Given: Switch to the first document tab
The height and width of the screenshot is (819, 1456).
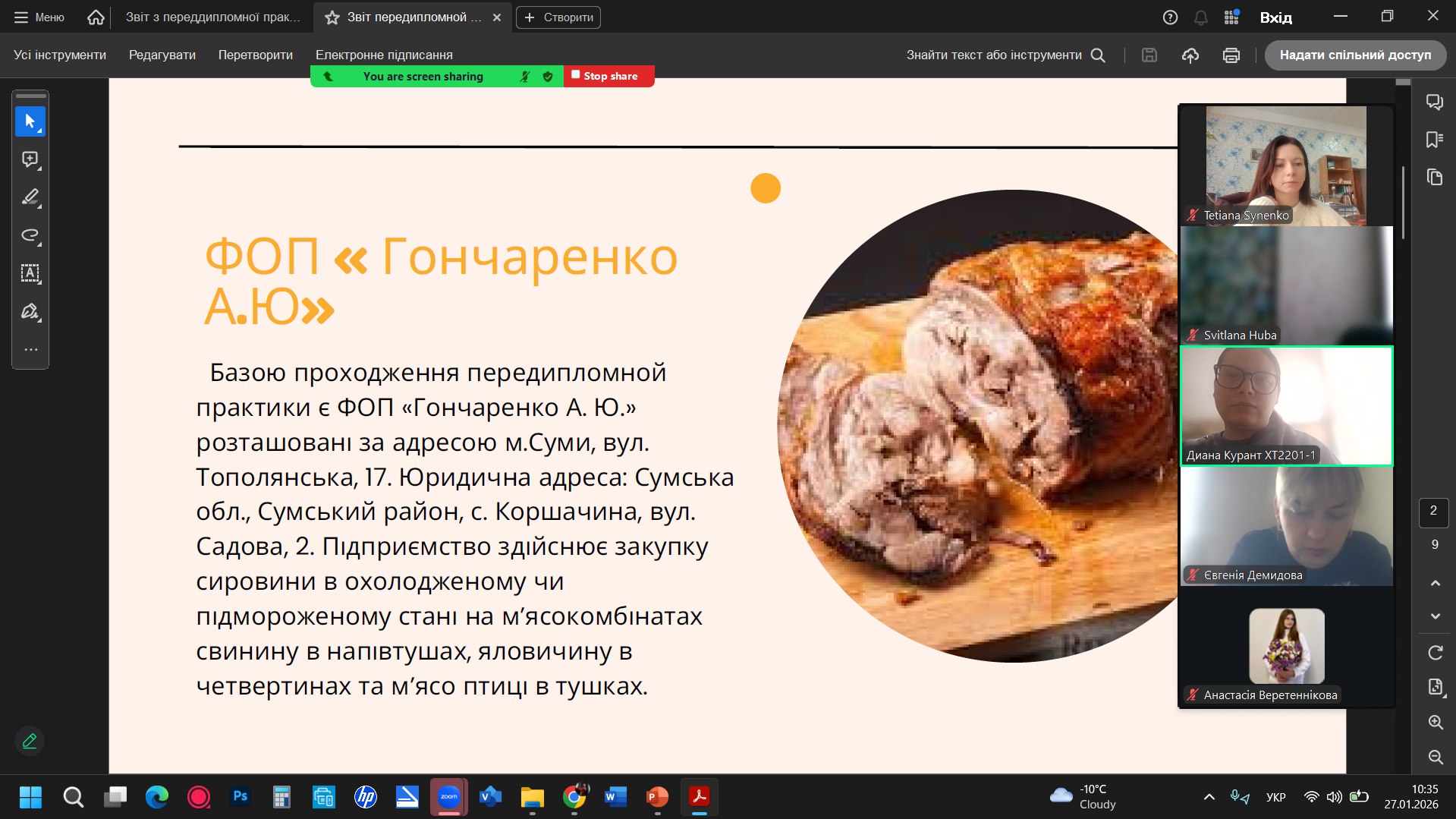Looking at the screenshot, I should 212,17.
